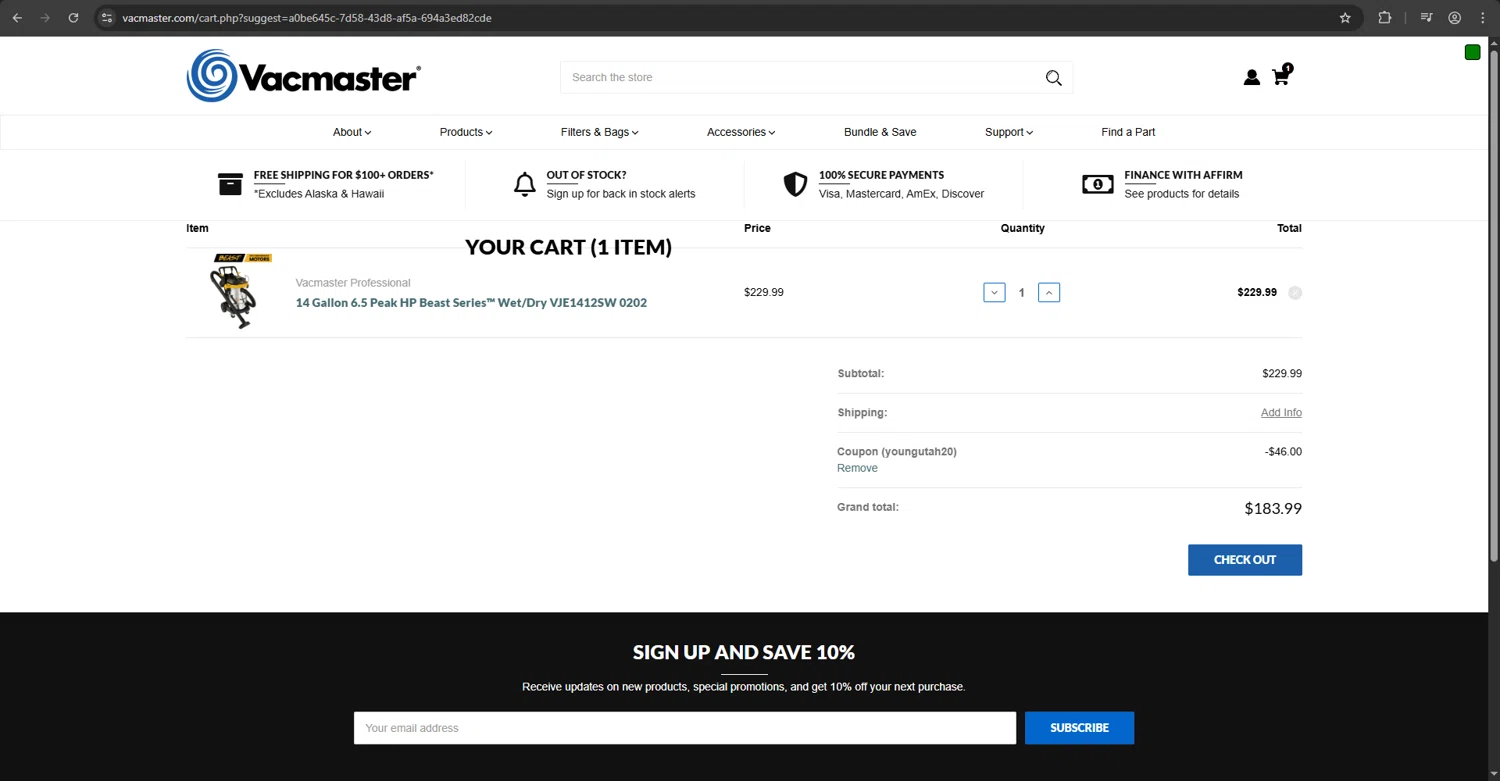Image resolution: width=1500 pixels, height=781 pixels.
Task: Expand the Support menu
Action: (1009, 132)
